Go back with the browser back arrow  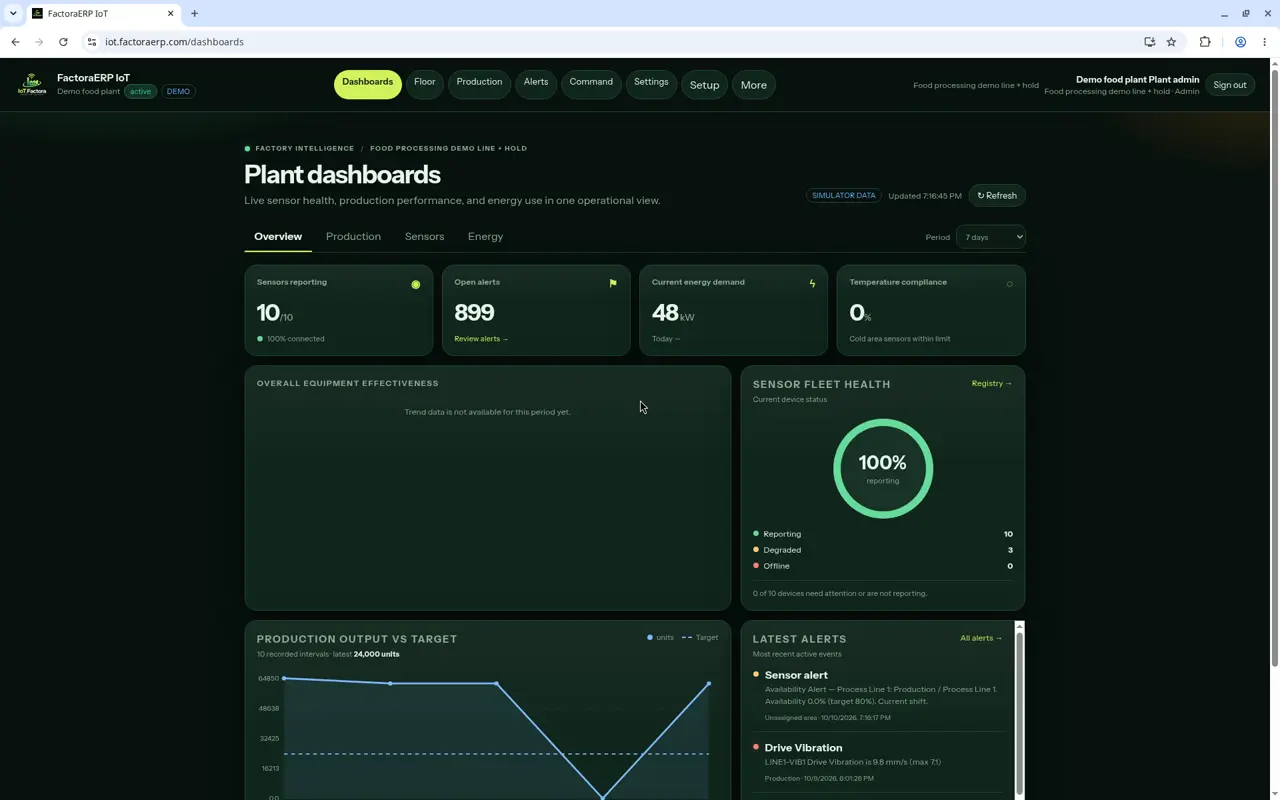pos(15,42)
